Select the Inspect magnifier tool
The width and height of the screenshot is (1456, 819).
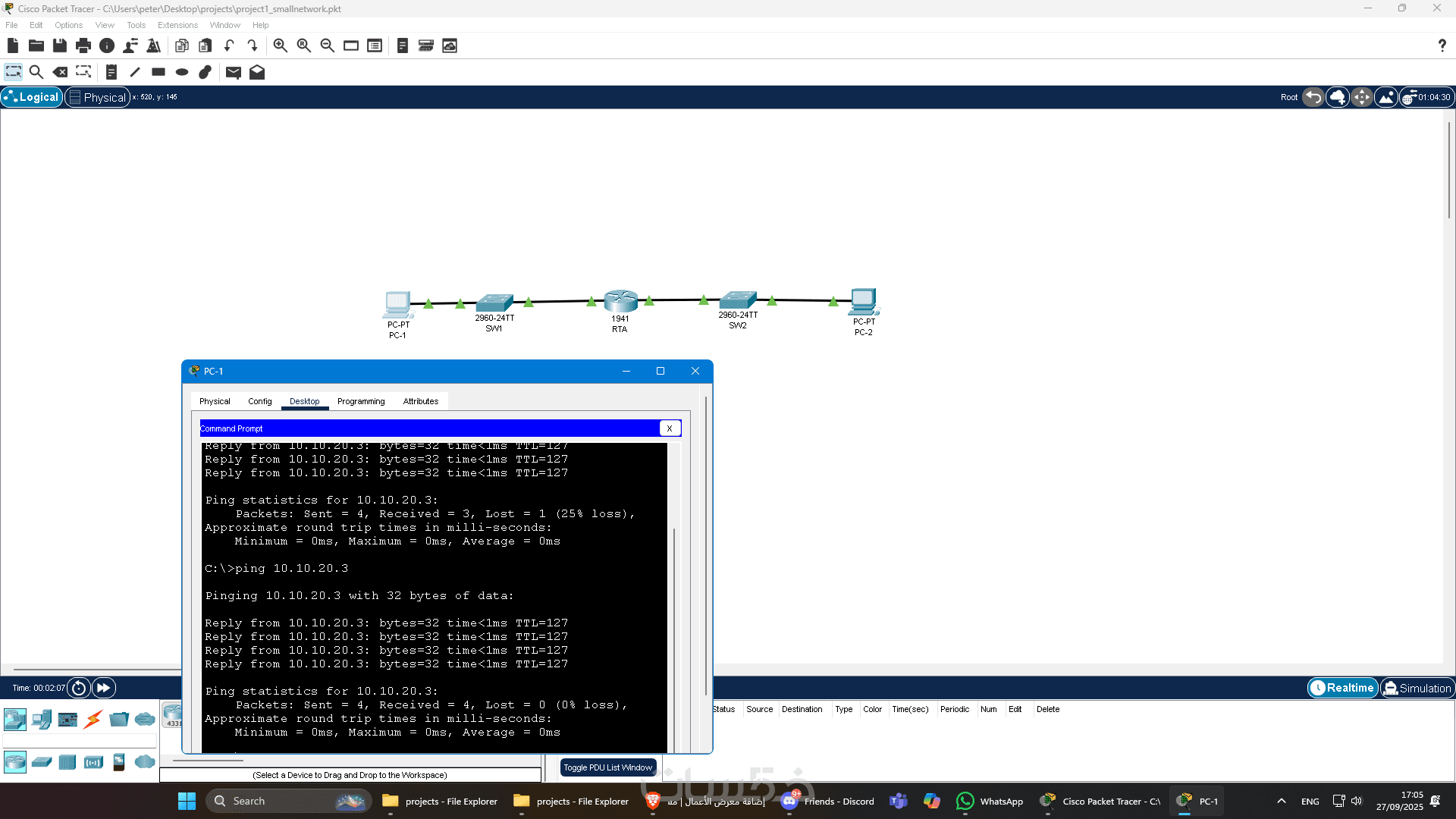click(36, 72)
